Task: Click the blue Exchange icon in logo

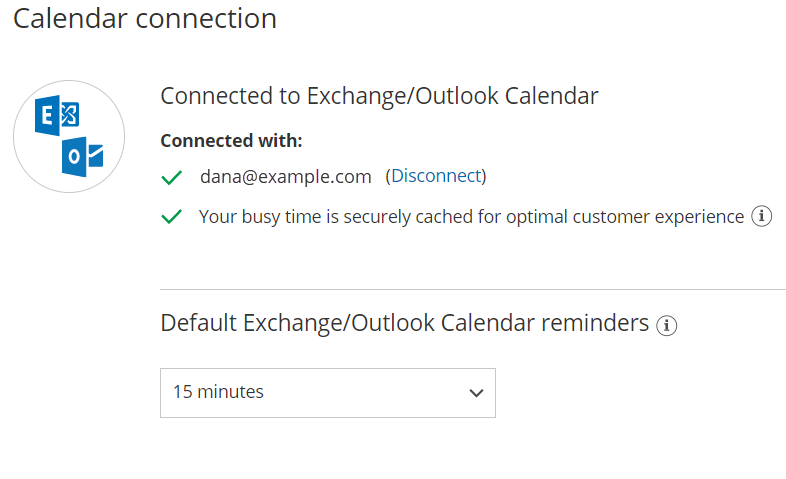Action: pos(56,117)
